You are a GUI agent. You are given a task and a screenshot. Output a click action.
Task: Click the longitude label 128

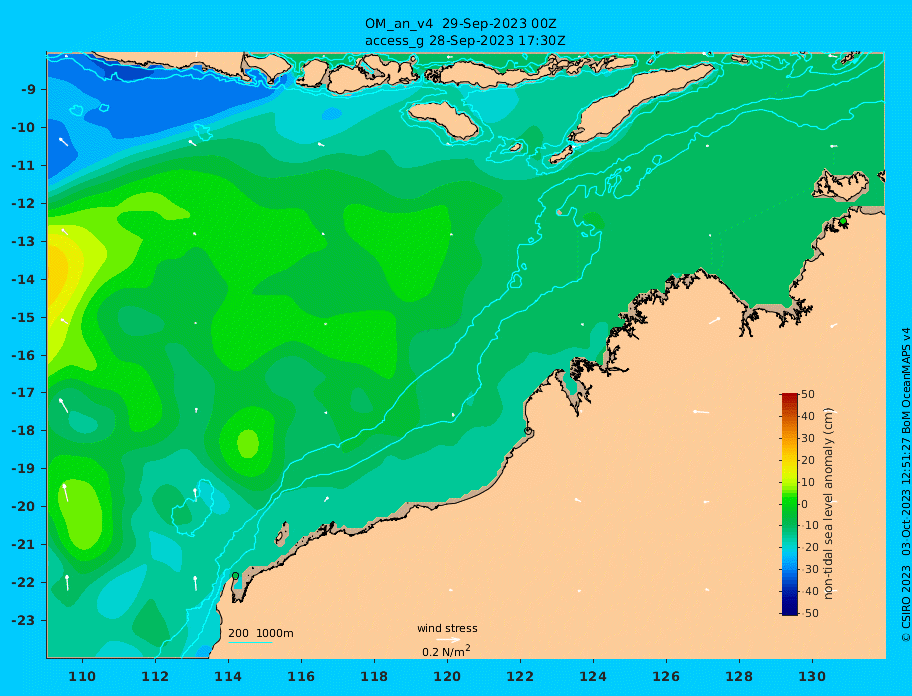[739, 676]
